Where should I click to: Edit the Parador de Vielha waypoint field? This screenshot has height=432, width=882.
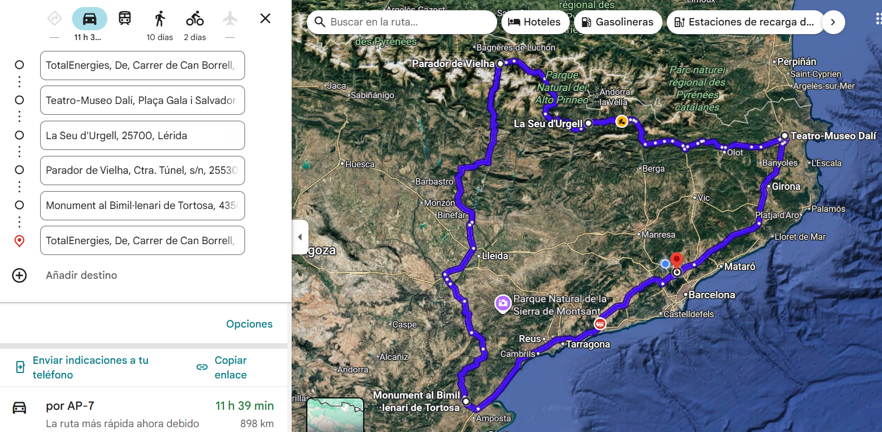(142, 170)
